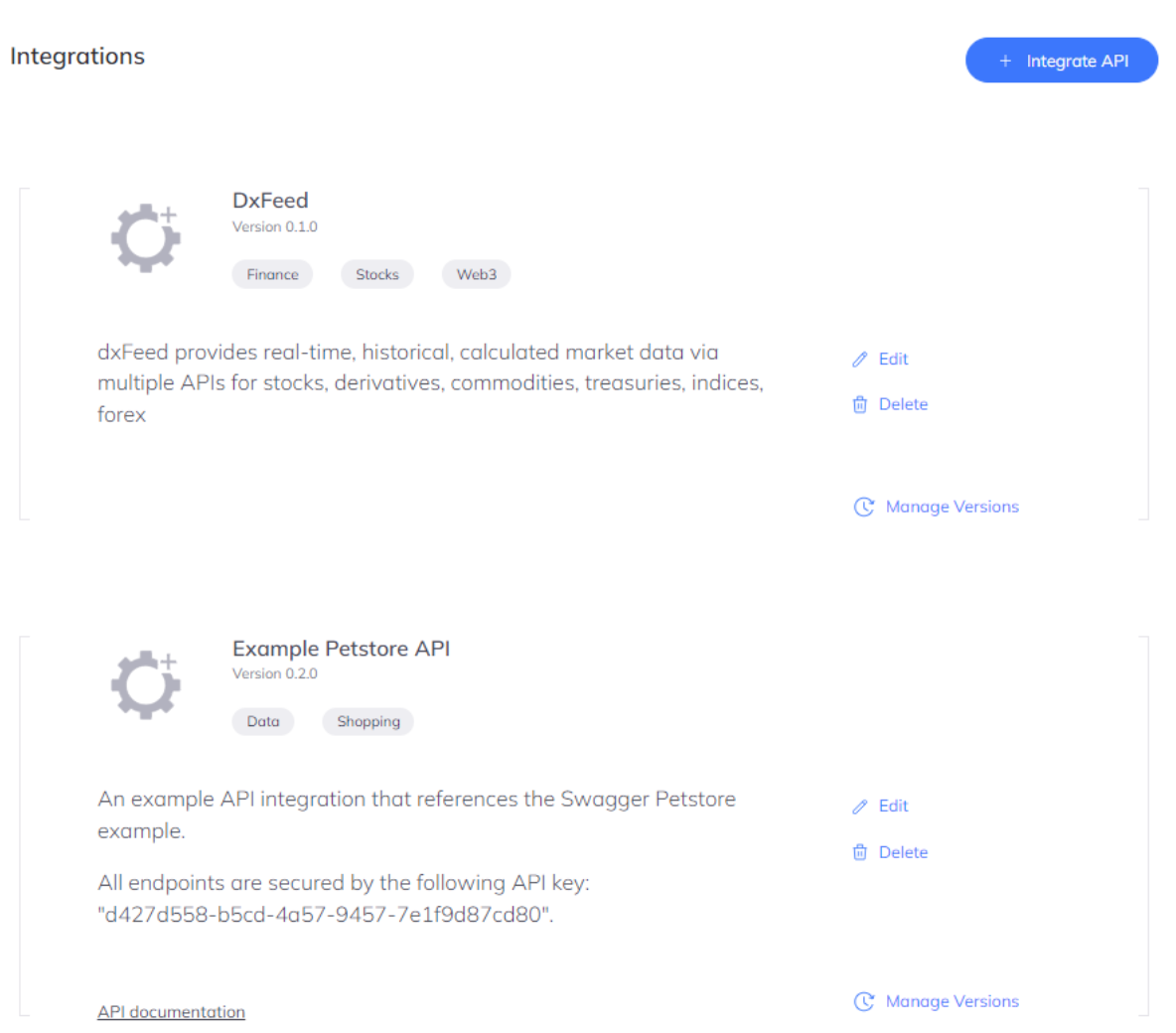This screenshot has height=1033, width=1176.
Task: Open the API documentation link
Action: (x=171, y=1011)
